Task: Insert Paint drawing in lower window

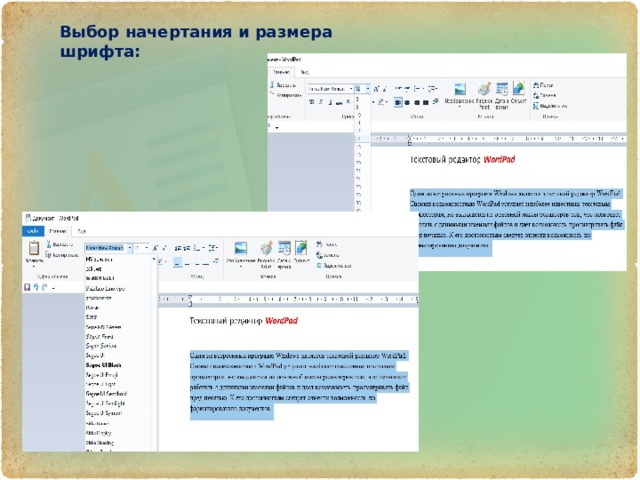Action: (266, 248)
